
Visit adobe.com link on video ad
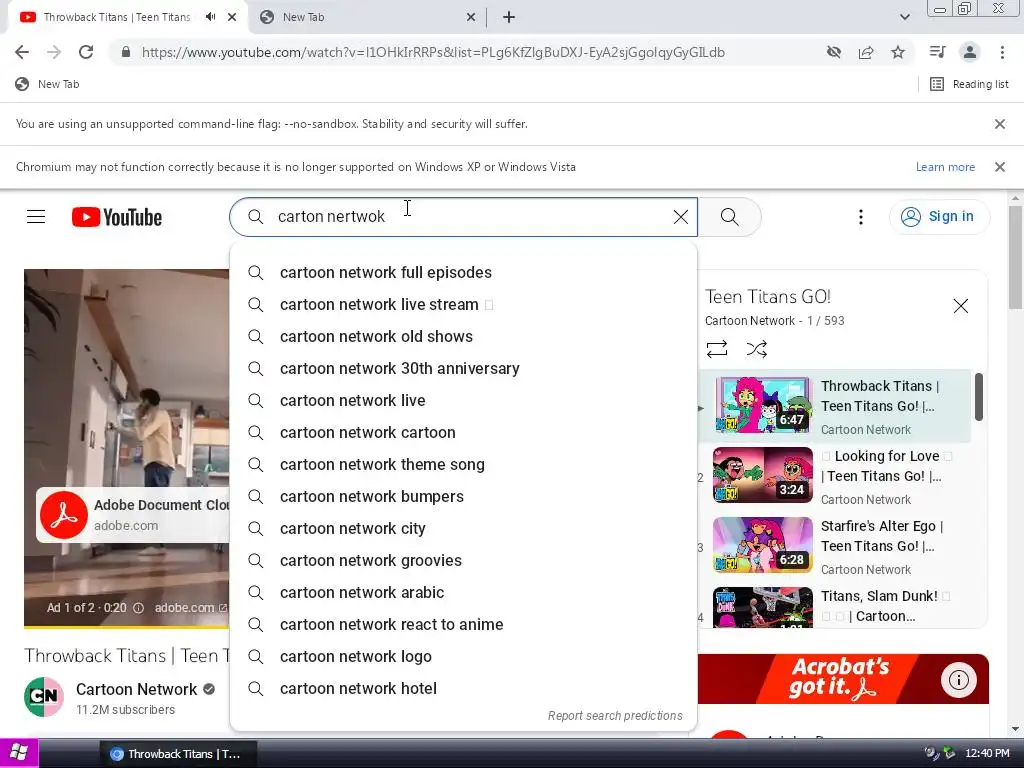[190, 608]
